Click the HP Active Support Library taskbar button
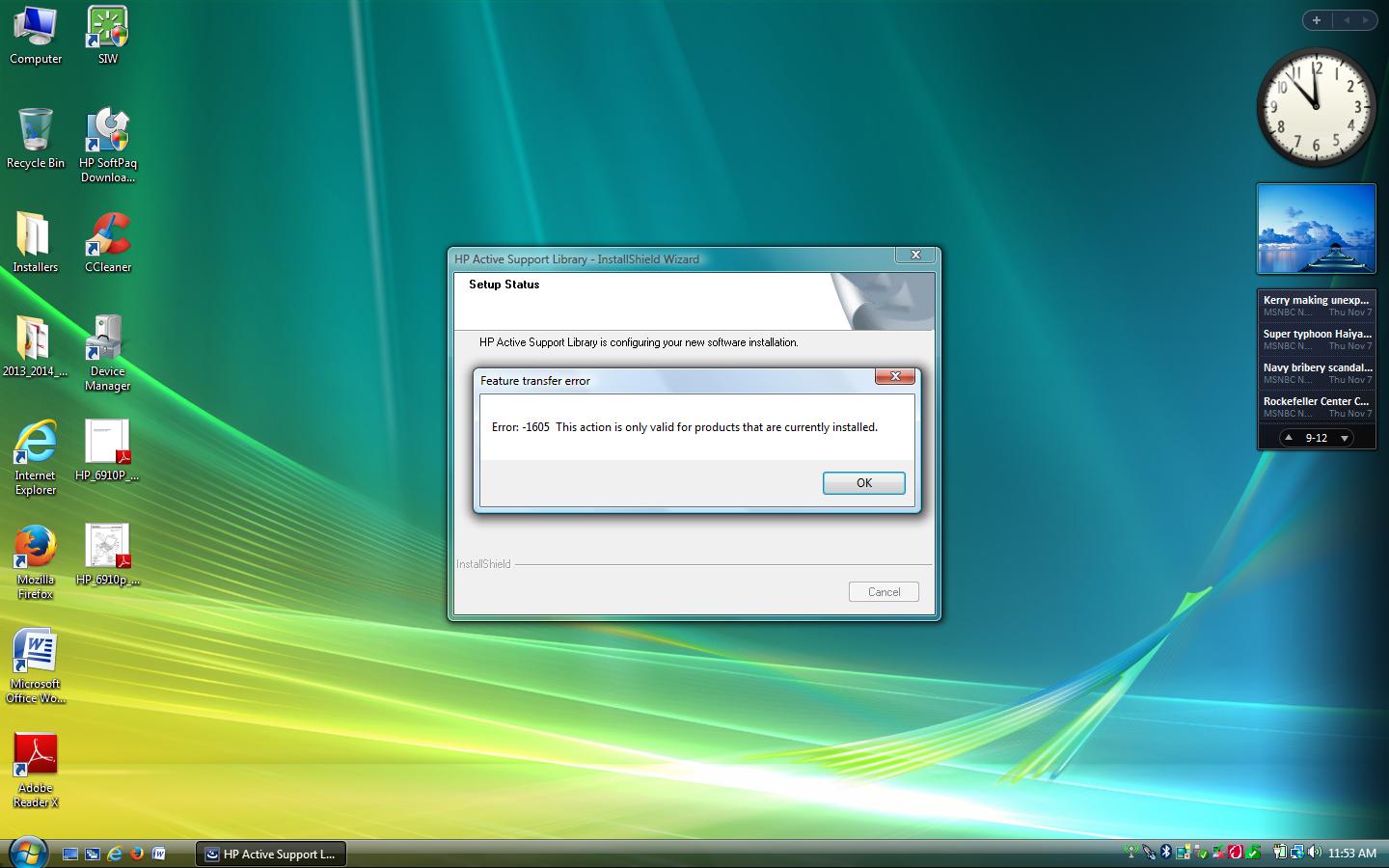 click(x=271, y=854)
